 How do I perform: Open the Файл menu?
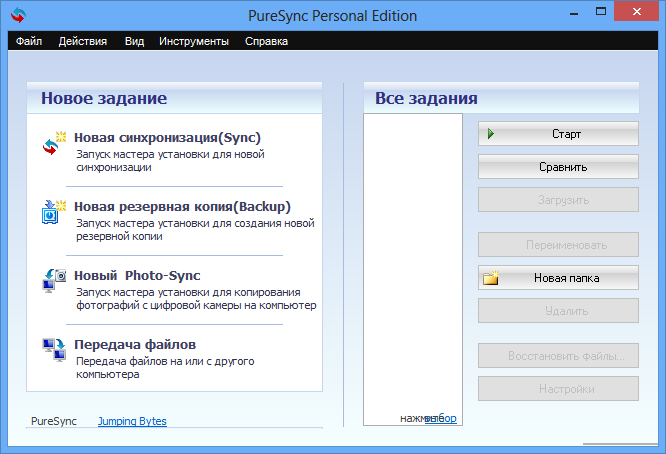click(29, 41)
